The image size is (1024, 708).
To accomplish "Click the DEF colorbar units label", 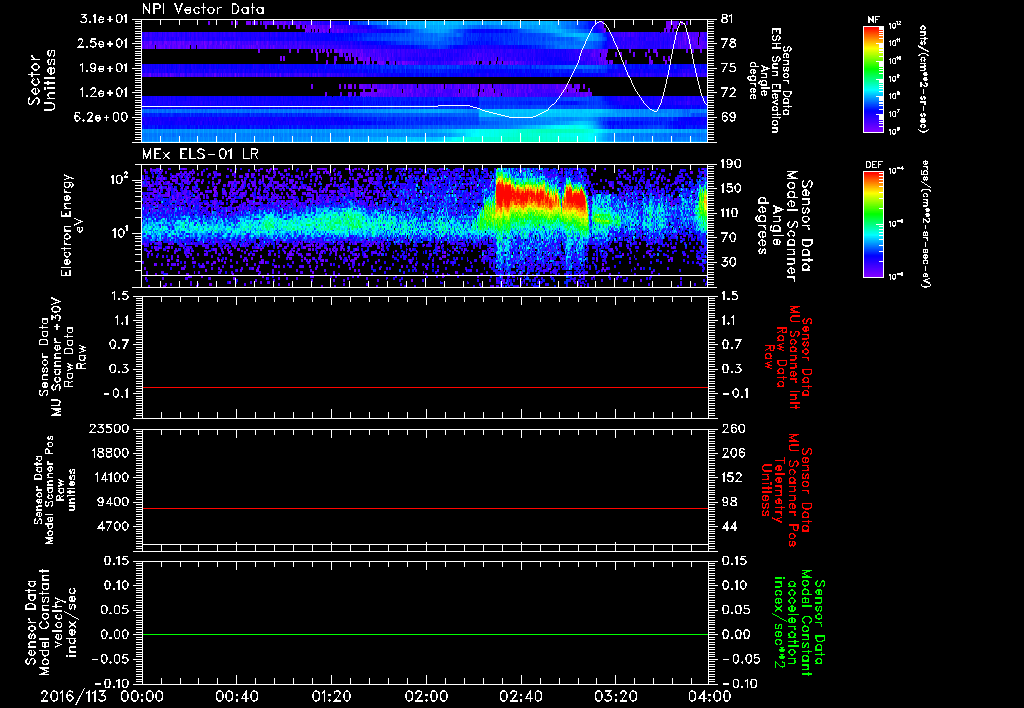I will point(925,223).
